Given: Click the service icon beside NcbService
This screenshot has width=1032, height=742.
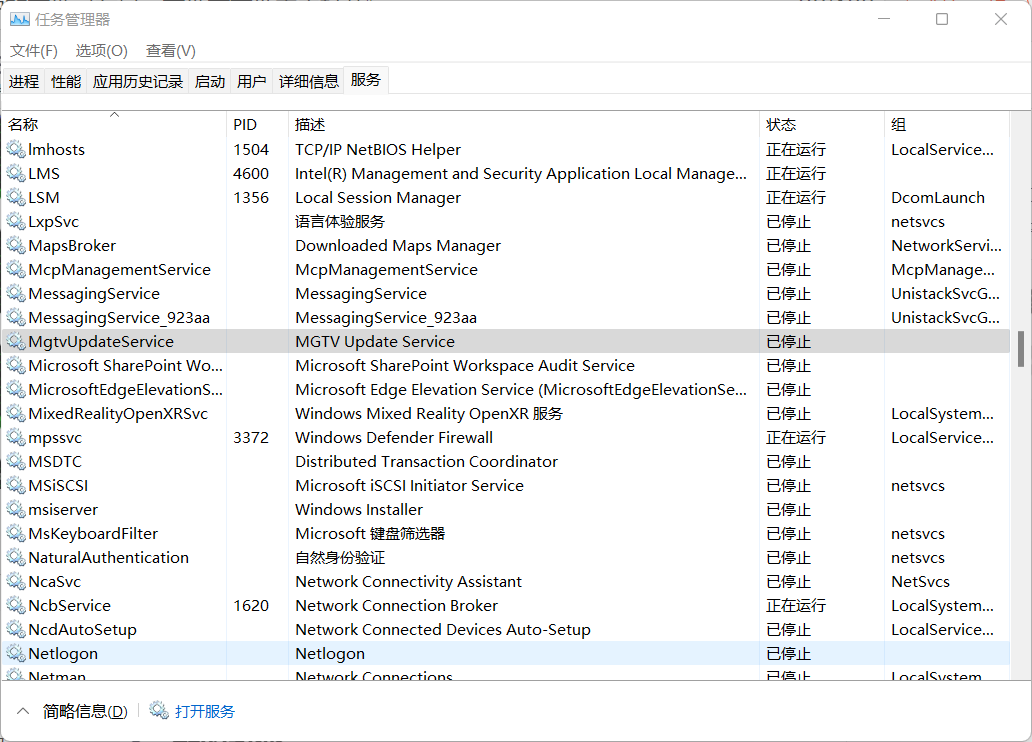Looking at the screenshot, I should (x=15, y=606).
